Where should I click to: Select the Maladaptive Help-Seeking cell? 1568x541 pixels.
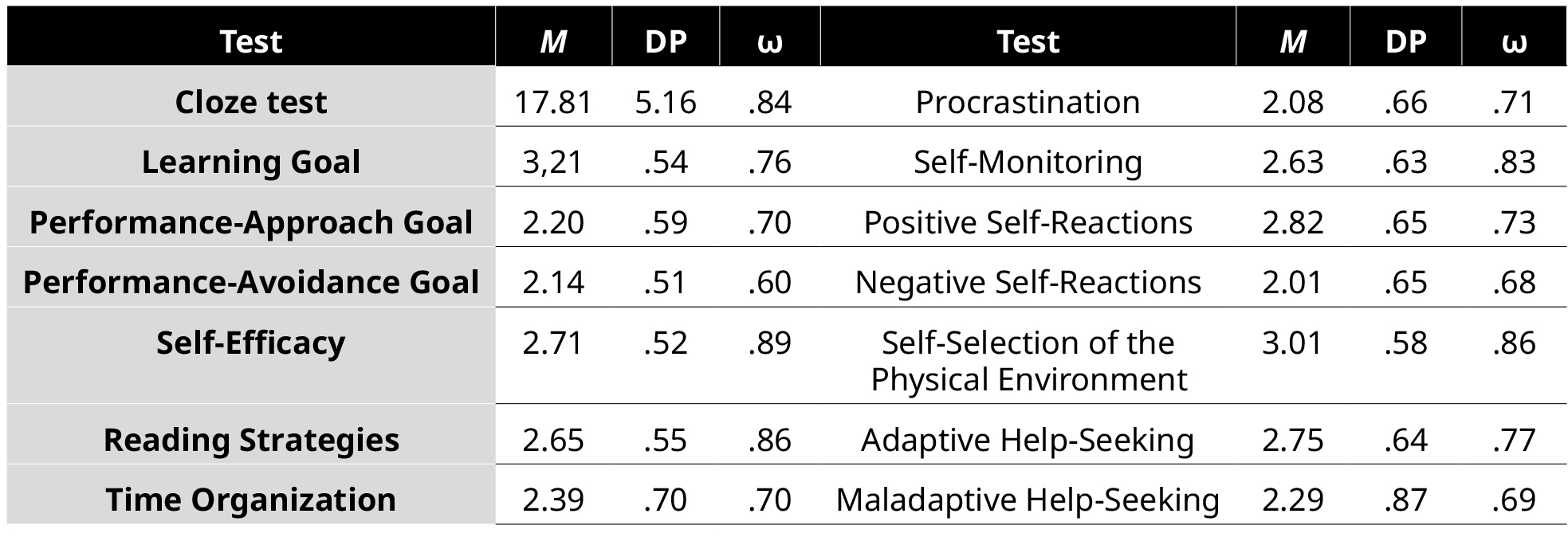(x=1027, y=500)
